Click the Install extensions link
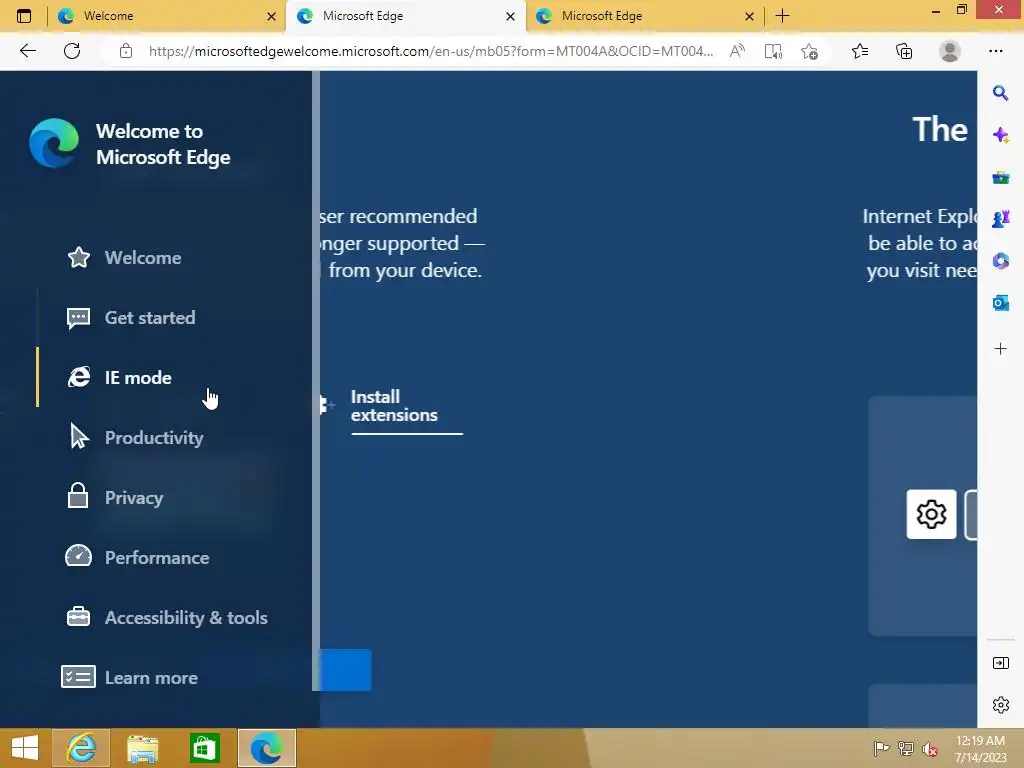 [x=394, y=406]
